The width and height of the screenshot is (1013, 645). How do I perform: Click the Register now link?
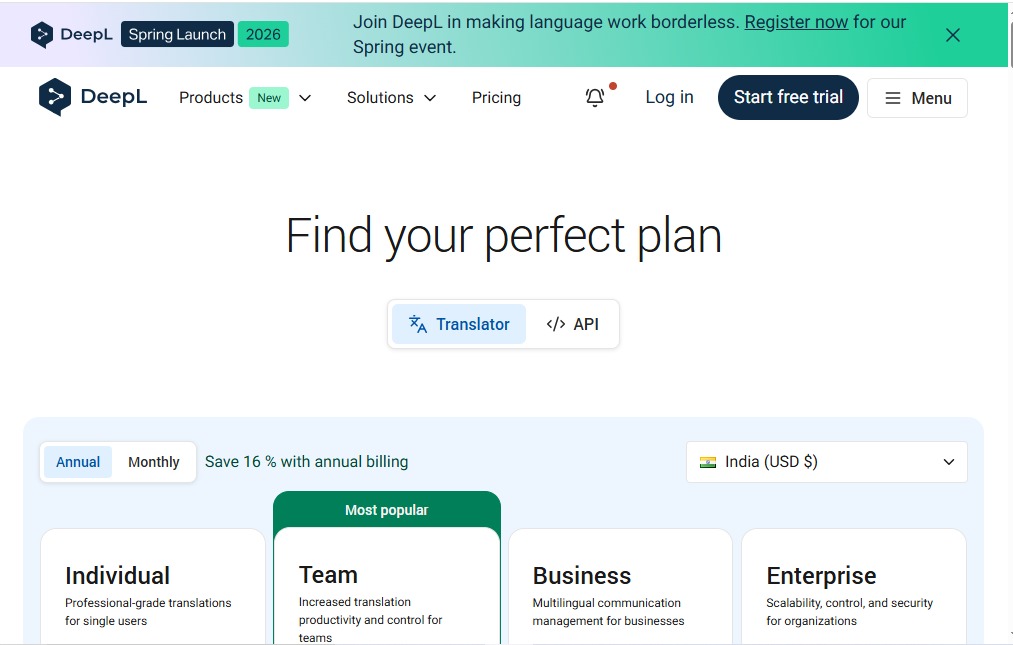796,22
